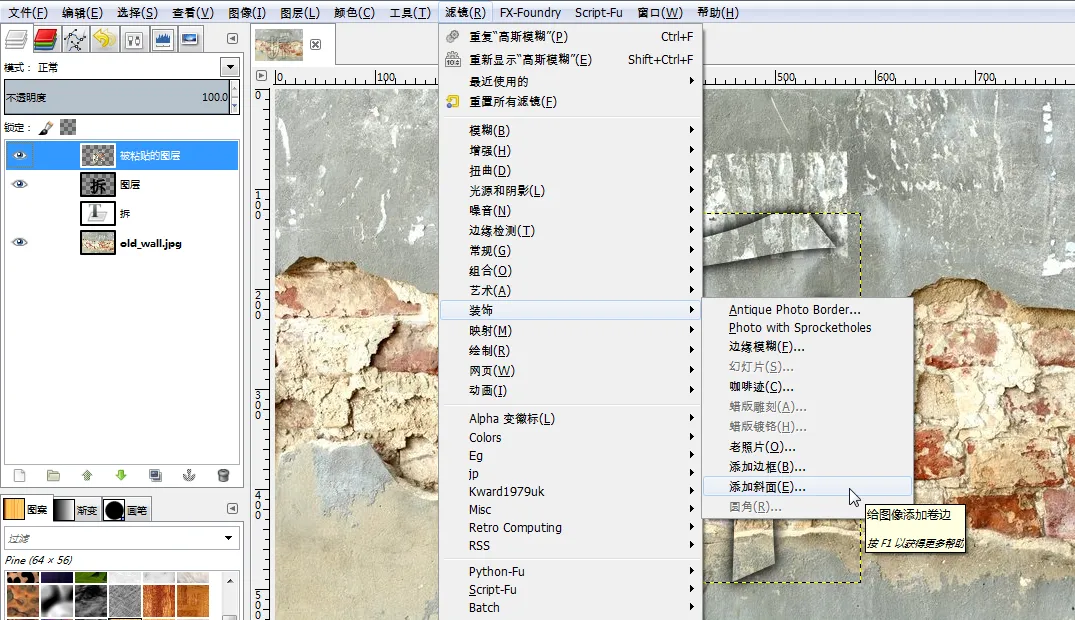
Task: Open the Script-Fu menu bar item
Action: click(599, 12)
